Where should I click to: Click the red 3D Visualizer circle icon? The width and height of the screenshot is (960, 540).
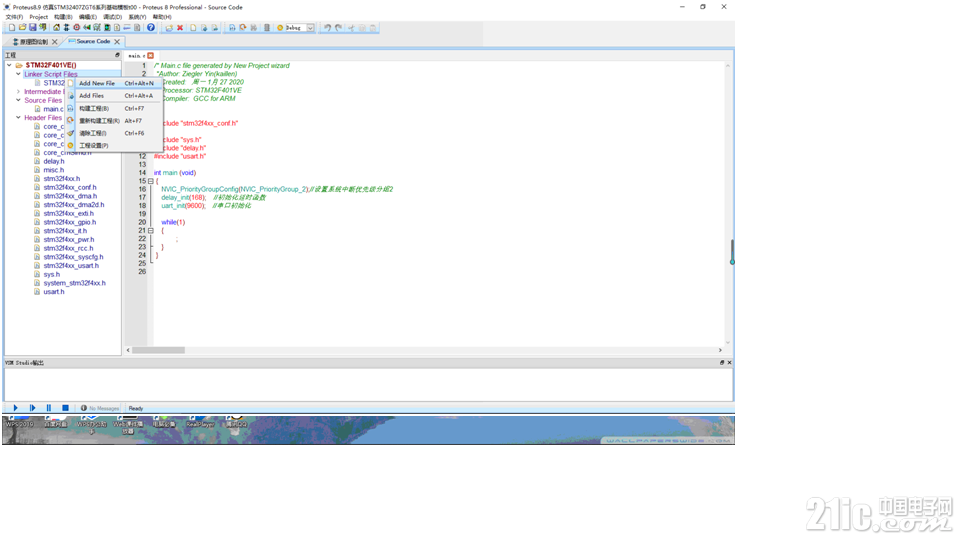point(77,28)
